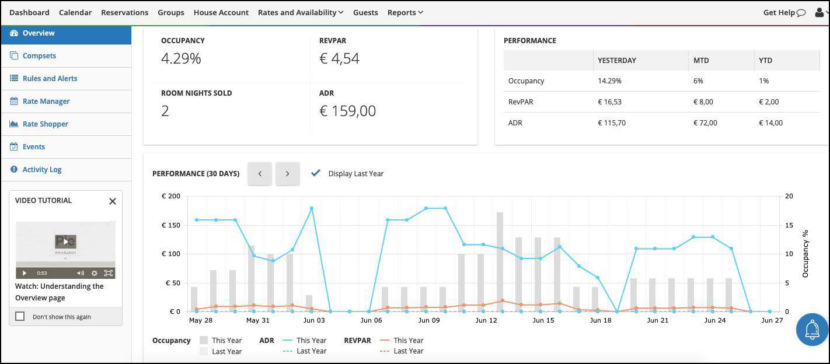Click the Activity Log info icon
The height and width of the screenshot is (364, 830).
pos(14,169)
